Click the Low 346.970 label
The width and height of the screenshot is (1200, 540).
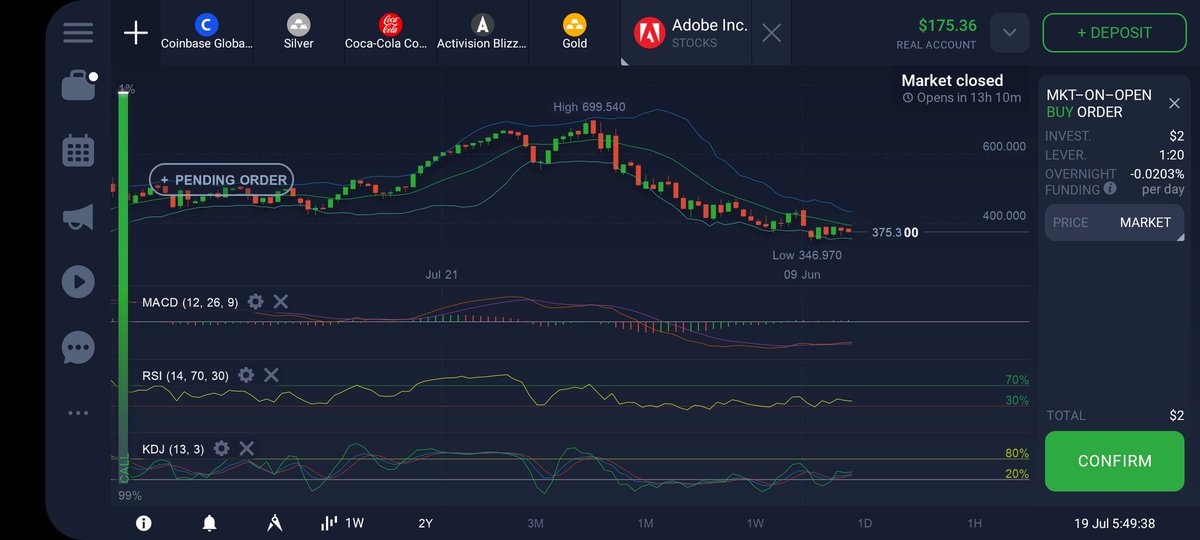pyautogui.click(x=807, y=255)
